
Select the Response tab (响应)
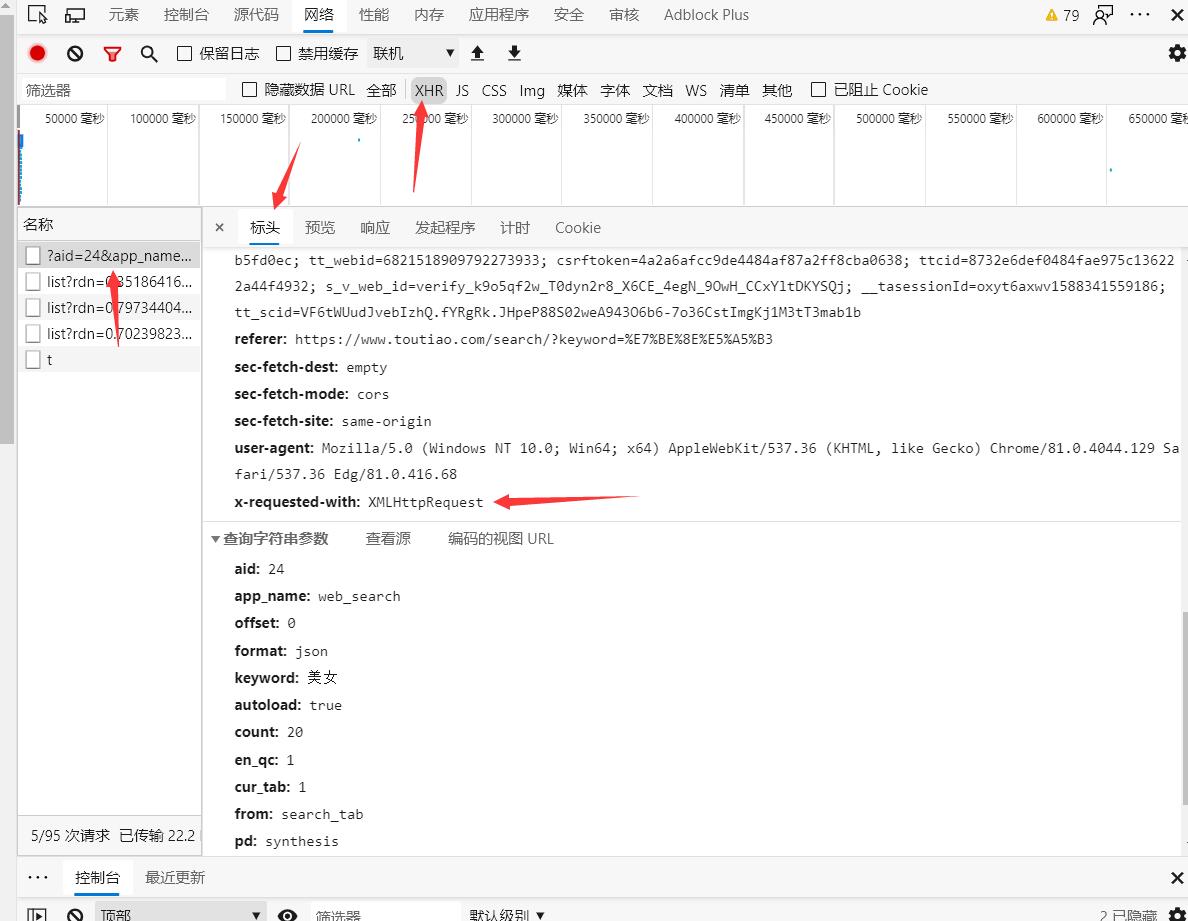[x=375, y=227]
